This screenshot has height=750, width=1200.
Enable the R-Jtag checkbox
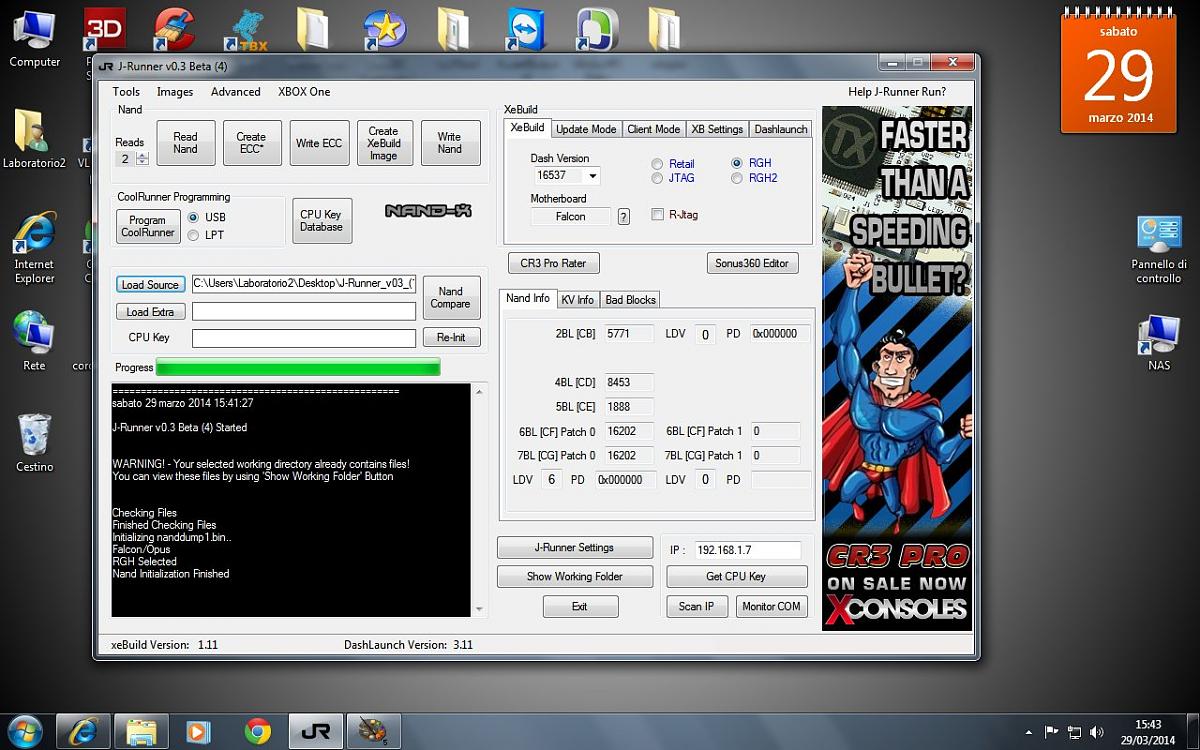(x=675, y=214)
